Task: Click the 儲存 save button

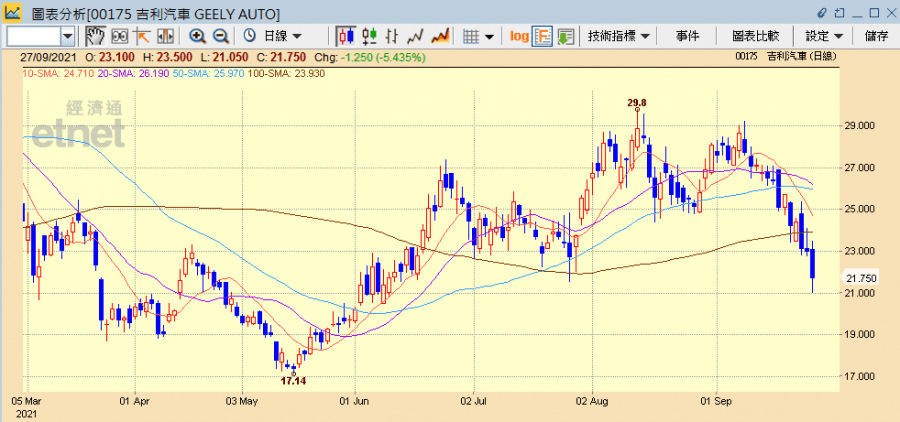Action: click(876, 36)
